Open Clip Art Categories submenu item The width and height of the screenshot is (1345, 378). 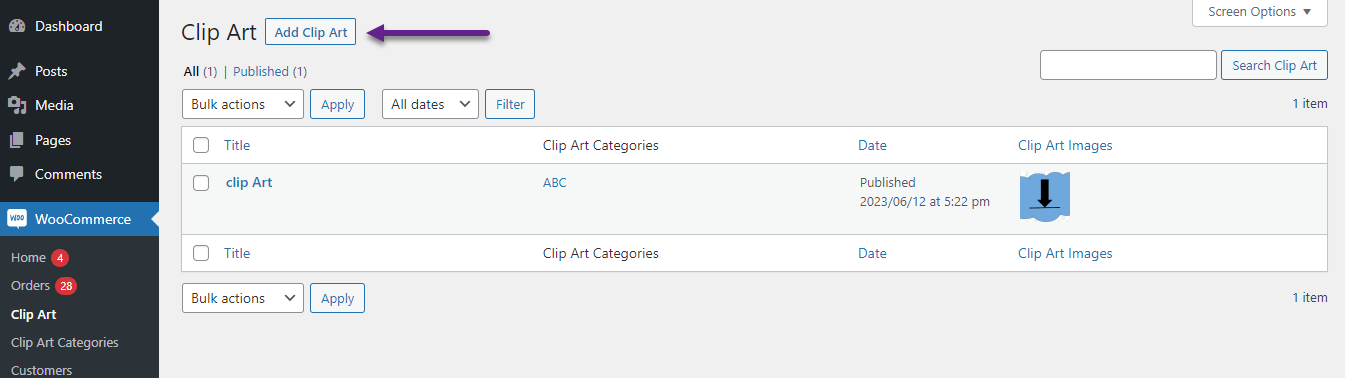pos(65,342)
